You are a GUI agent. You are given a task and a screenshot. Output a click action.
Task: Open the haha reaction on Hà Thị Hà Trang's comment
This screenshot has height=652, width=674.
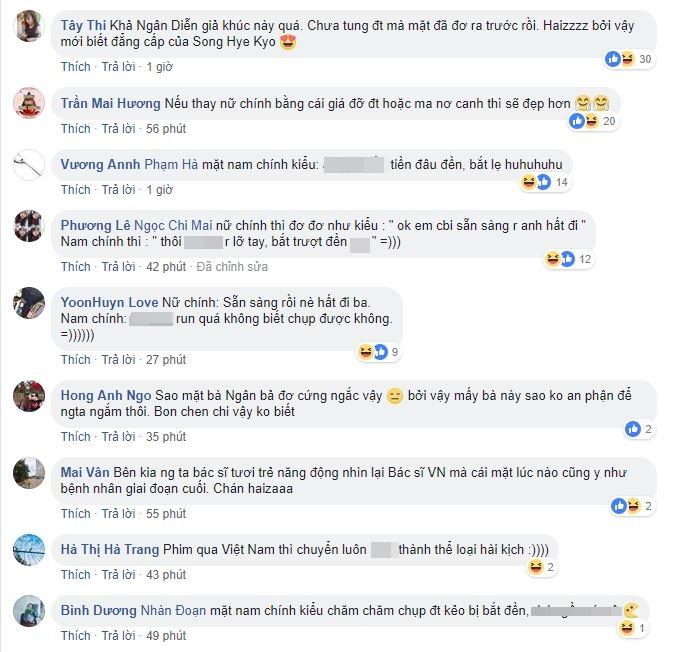point(541,567)
